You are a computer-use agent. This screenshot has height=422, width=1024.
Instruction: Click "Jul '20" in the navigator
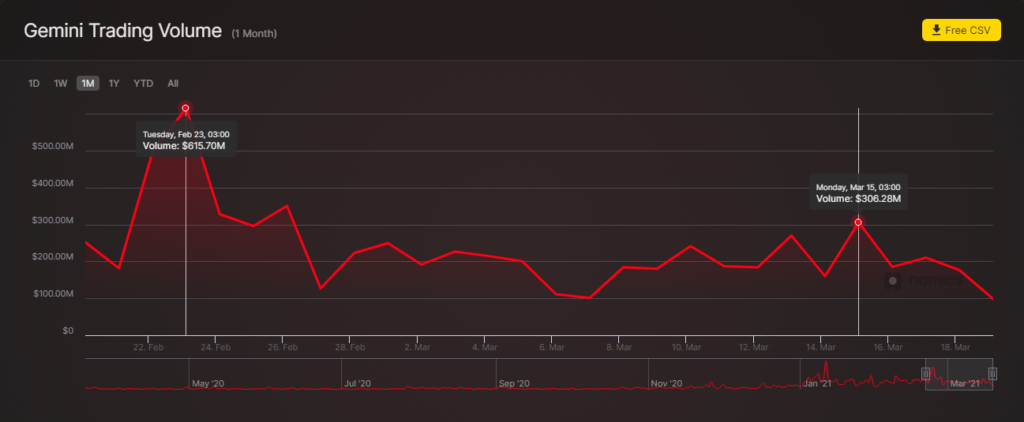pos(357,383)
